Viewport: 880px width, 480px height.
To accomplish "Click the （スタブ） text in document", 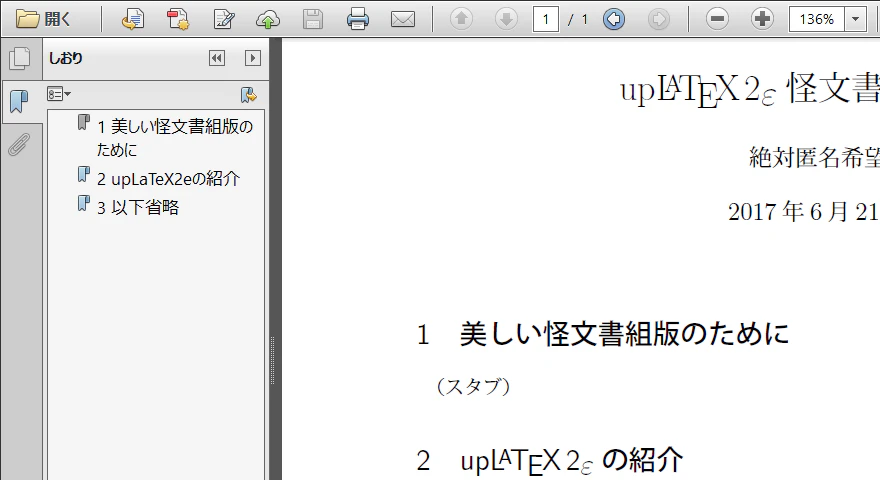I will (x=473, y=386).
